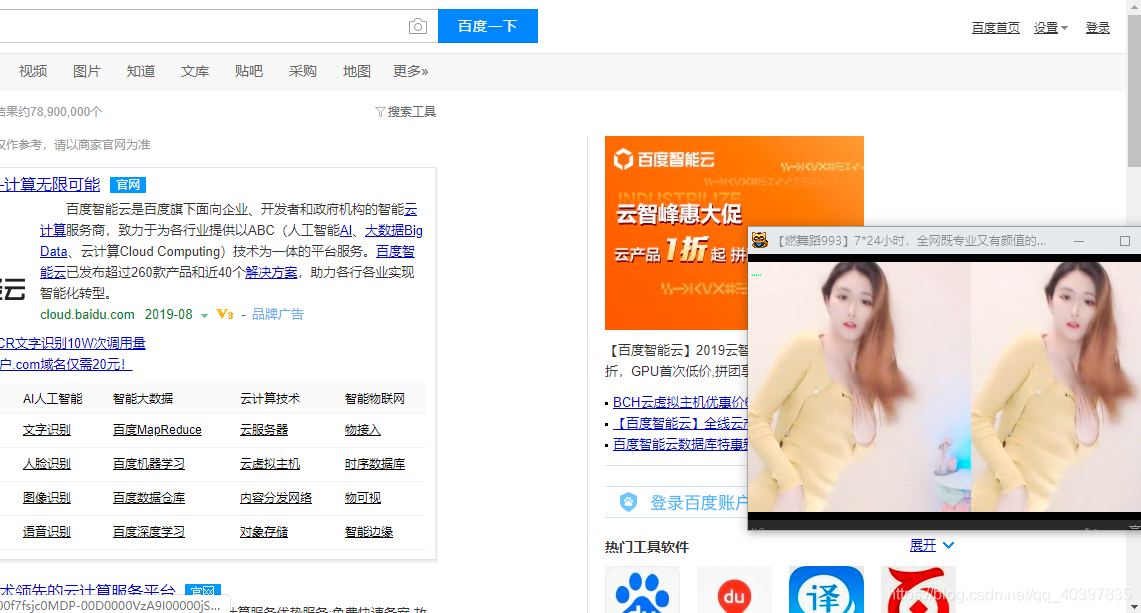Click the 解决方案 link in description
Viewport: 1141px width, 613px height.
tap(271, 272)
